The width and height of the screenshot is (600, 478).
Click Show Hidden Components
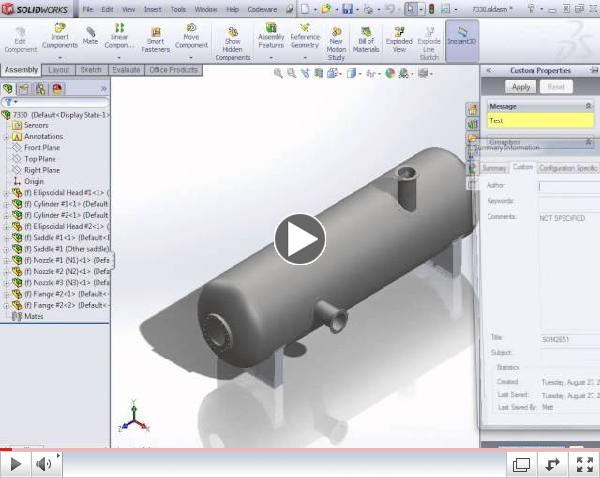(232, 42)
